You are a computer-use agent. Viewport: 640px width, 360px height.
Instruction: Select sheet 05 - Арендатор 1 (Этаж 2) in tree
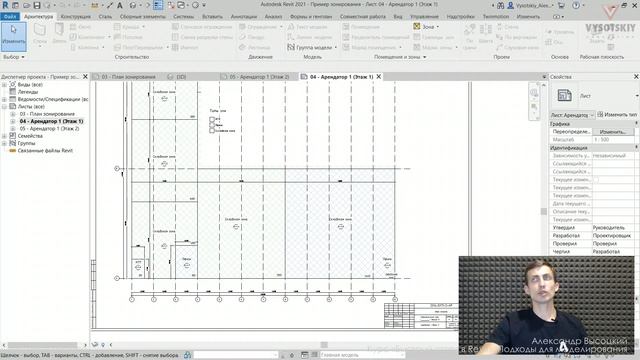pyautogui.click(x=49, y=129)
